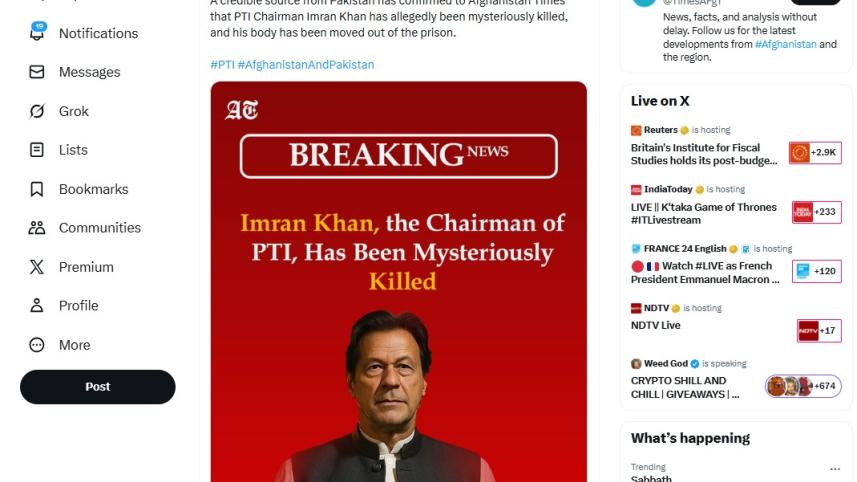Image resolution: width=857 pixels, height=482 pixels.
Task: Open the Profile person icon
Action: [37, 306]
